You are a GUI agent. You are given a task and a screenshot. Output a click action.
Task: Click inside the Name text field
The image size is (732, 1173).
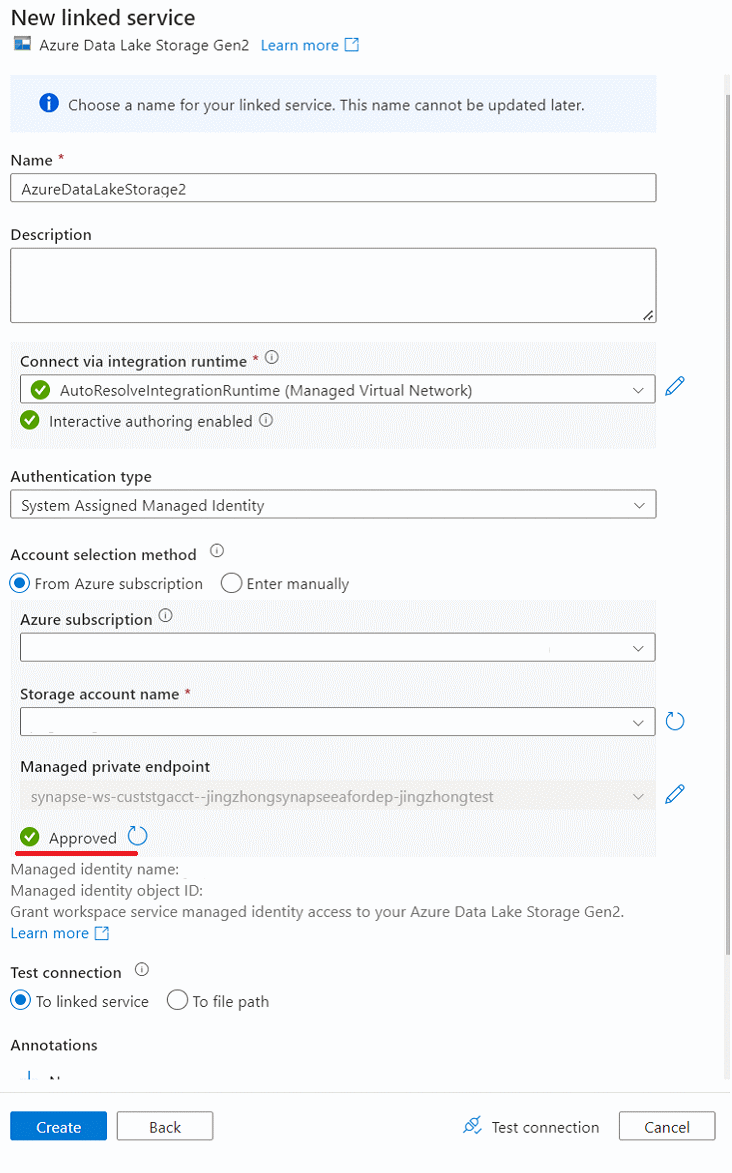pos(334,187)
